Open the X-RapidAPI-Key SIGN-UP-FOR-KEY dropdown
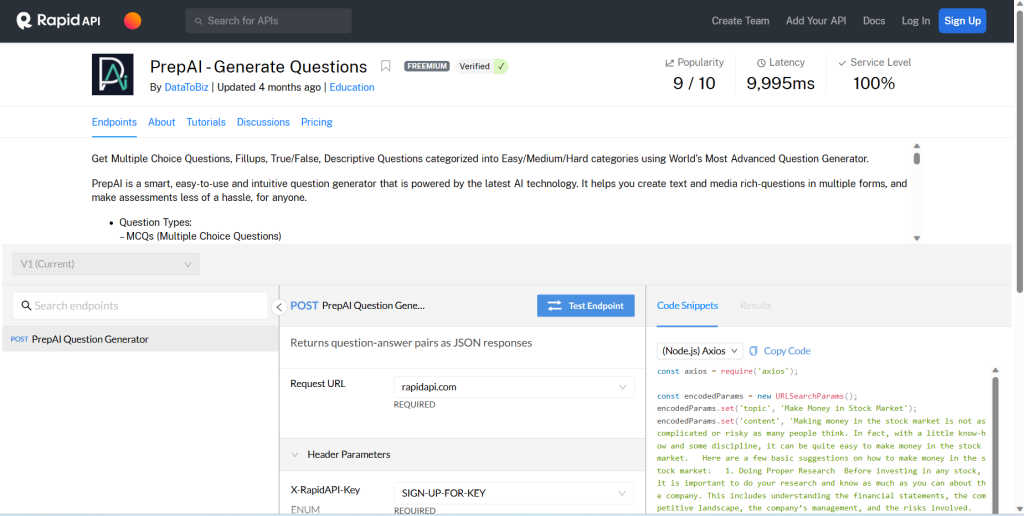This screenshot has height=516, width=1024. coord(514,493)
